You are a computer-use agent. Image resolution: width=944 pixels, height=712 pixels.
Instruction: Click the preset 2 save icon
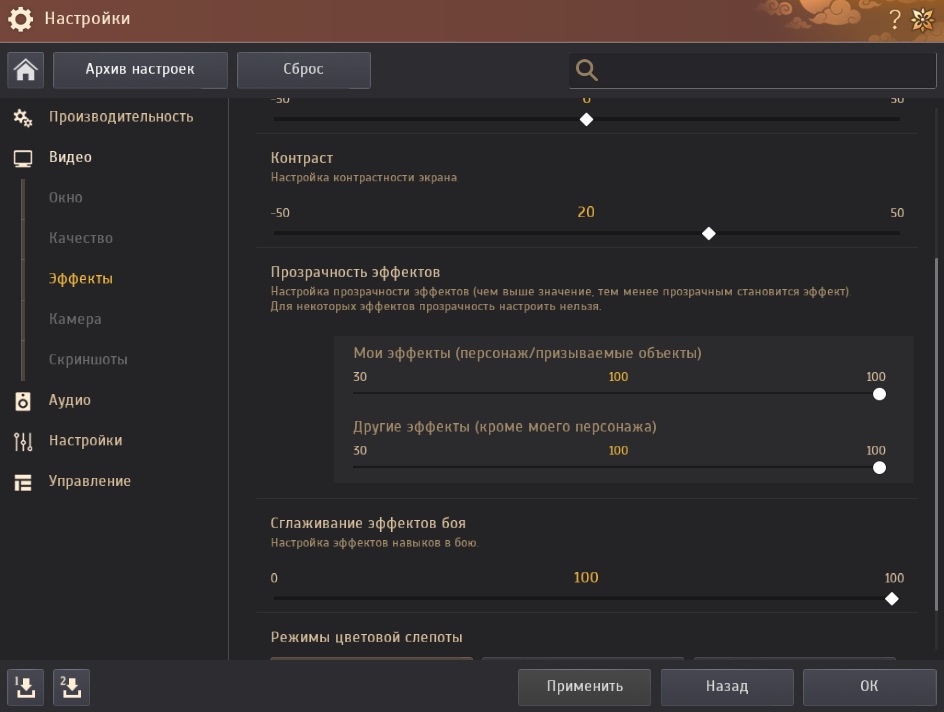click(x=71, y=687)
